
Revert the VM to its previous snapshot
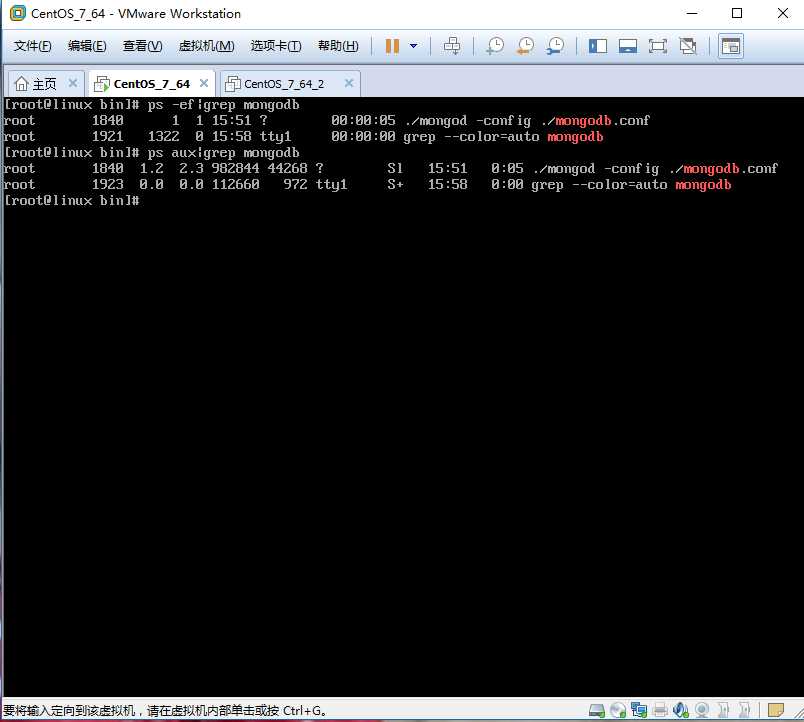pyautogui.click(x=525, y=46)
